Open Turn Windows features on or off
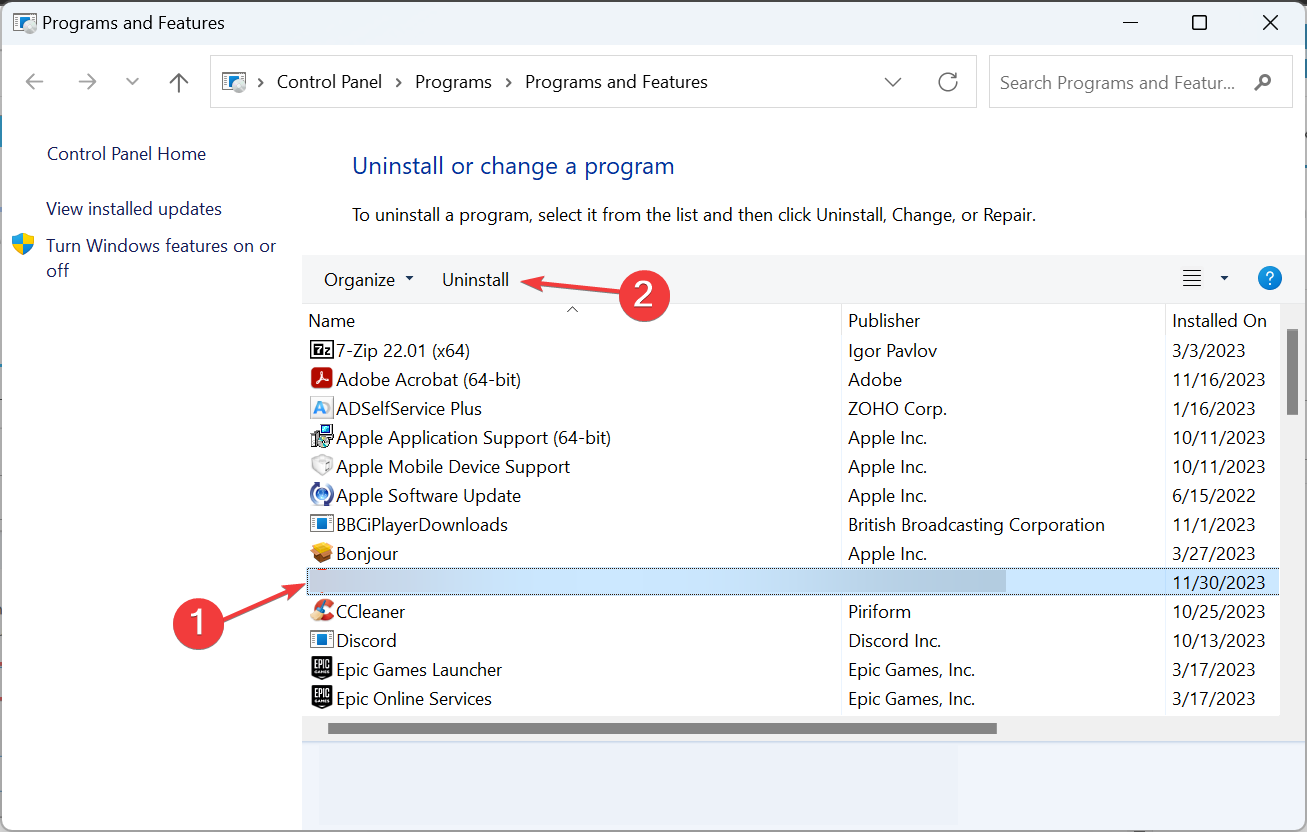This screenshot has width=1307, height=832. tap(161, 258)
